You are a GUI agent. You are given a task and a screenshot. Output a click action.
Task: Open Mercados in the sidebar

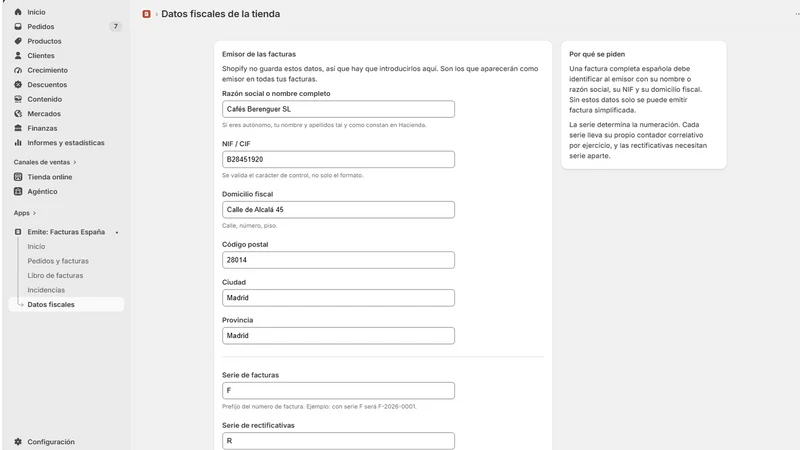(44, 114)
